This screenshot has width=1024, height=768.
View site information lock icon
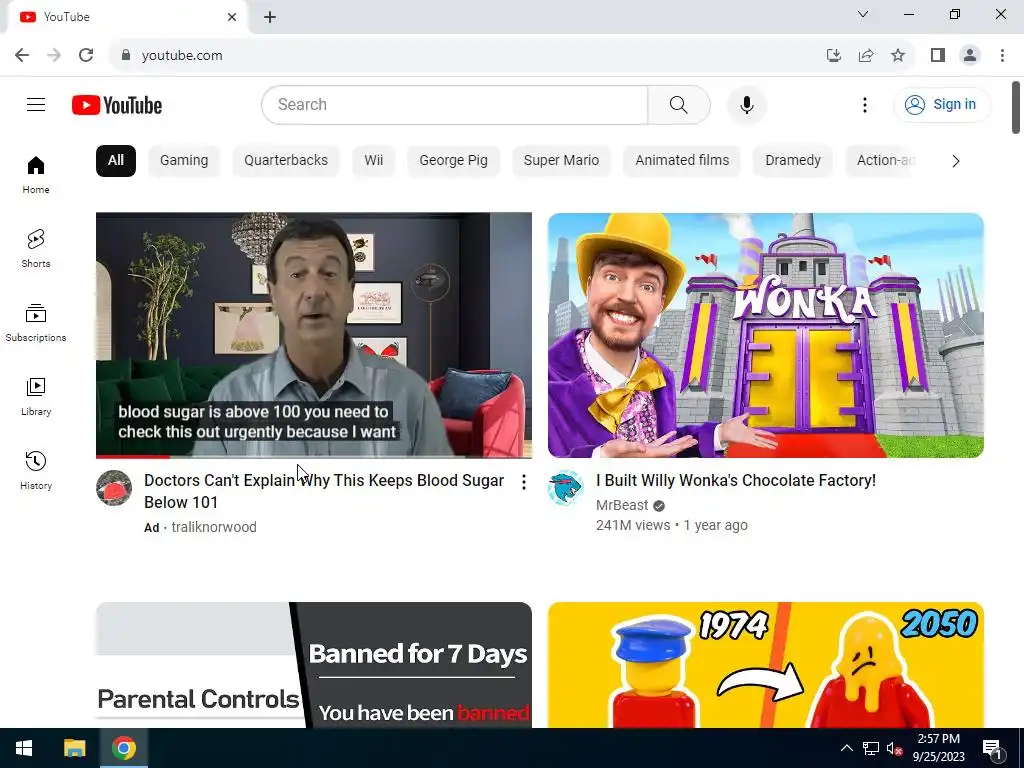[126, 55]
